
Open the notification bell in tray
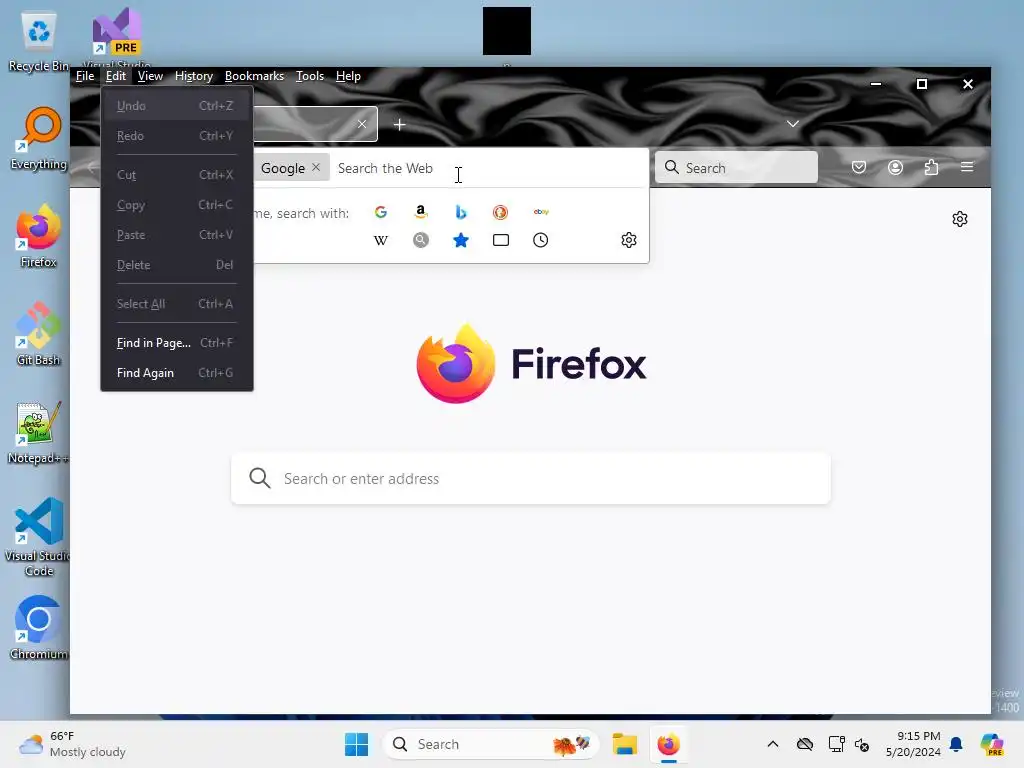(x=956, y=744)
